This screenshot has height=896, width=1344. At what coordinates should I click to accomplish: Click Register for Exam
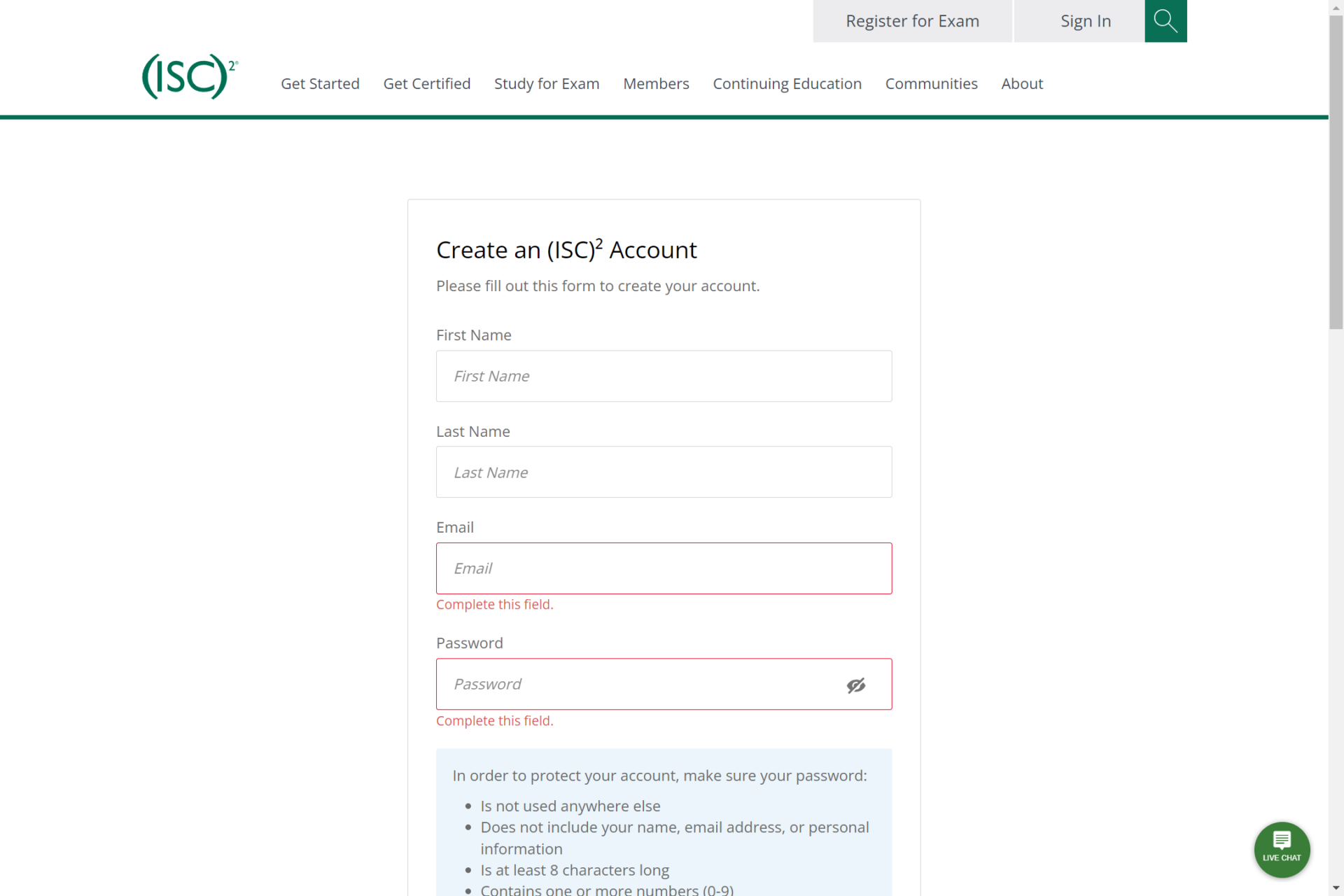(912, 21)
